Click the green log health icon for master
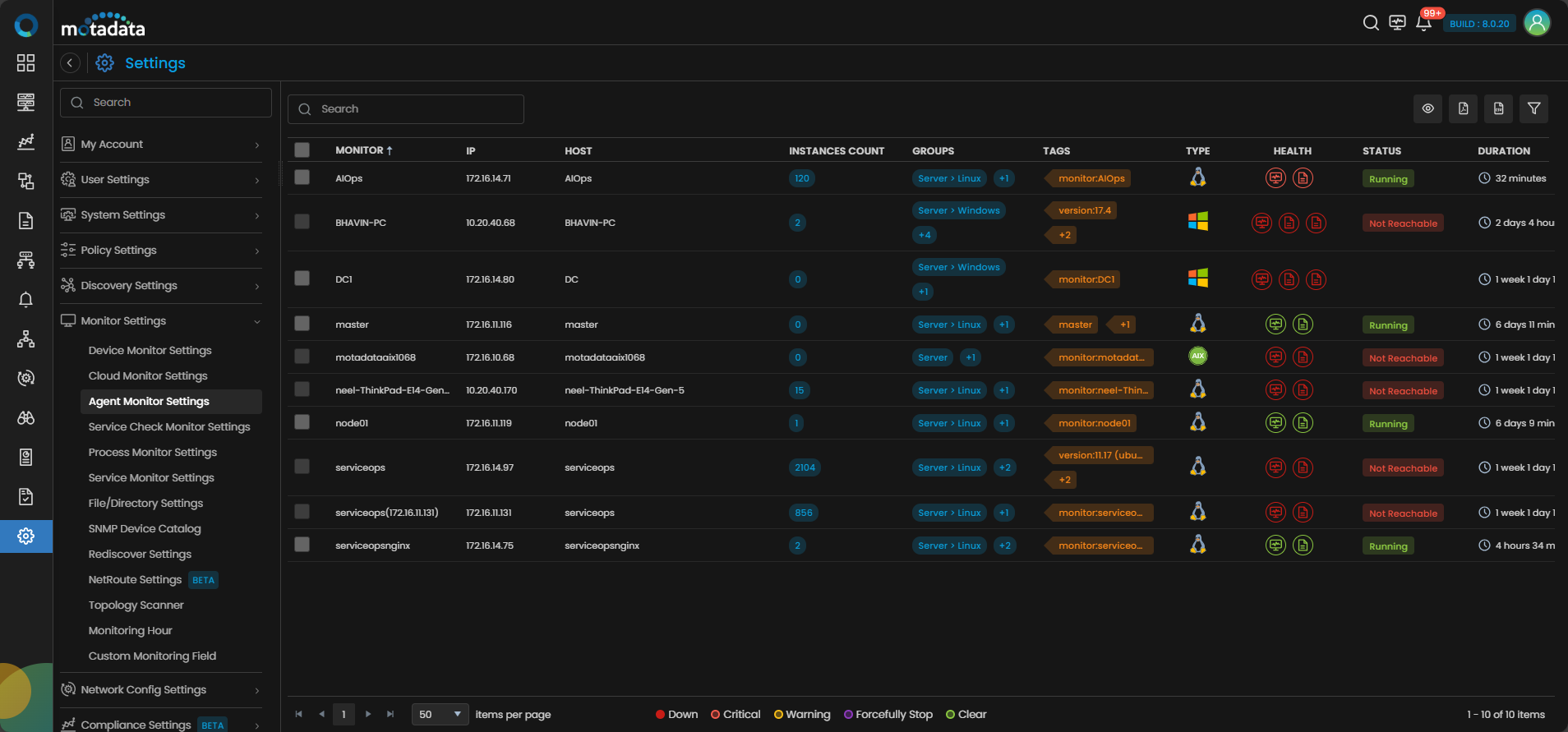Image resolution: width=1568 pixels, height=732 pixels. click(1303, 325)
